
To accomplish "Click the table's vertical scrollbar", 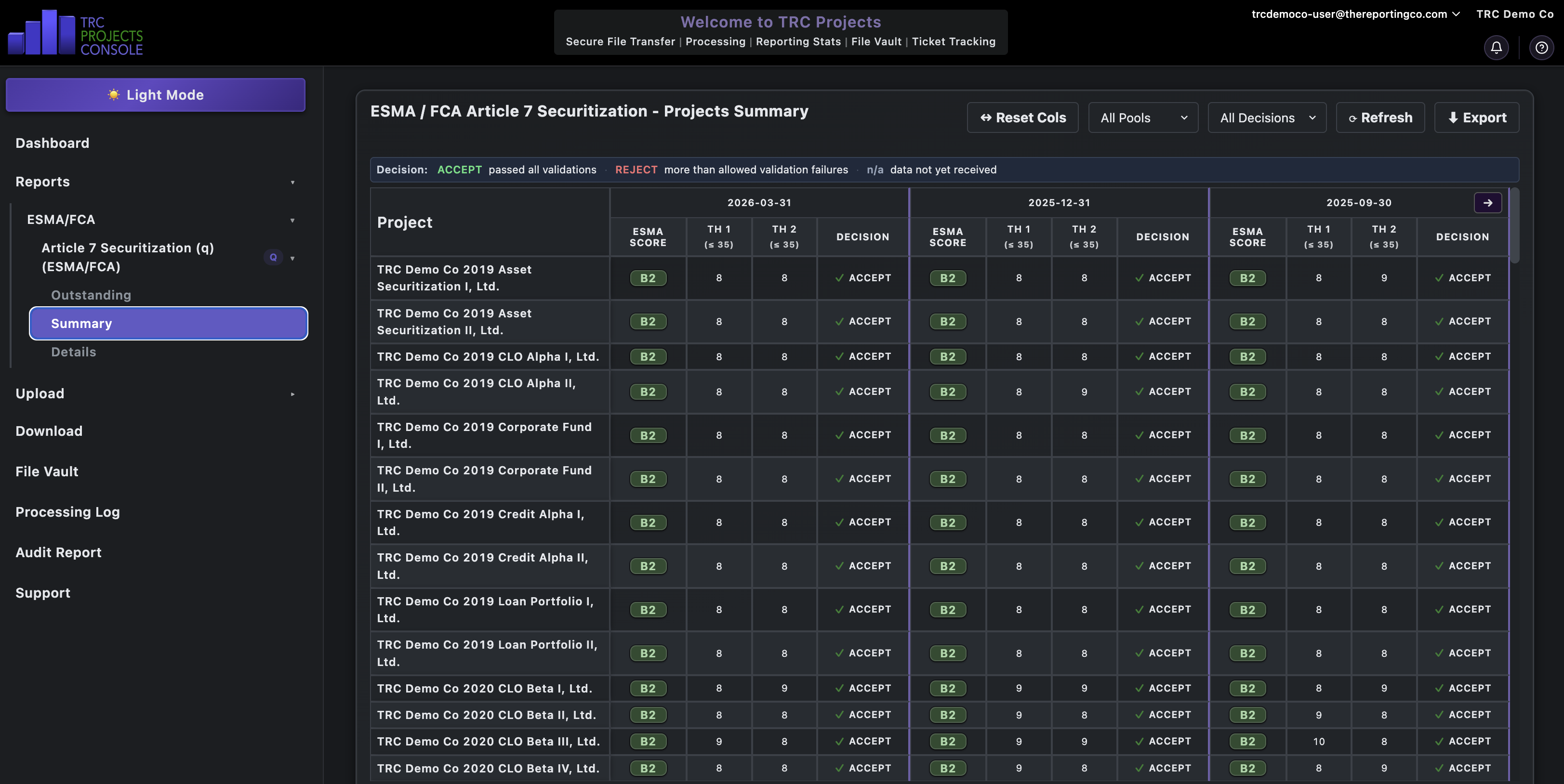I will 1515,226.
